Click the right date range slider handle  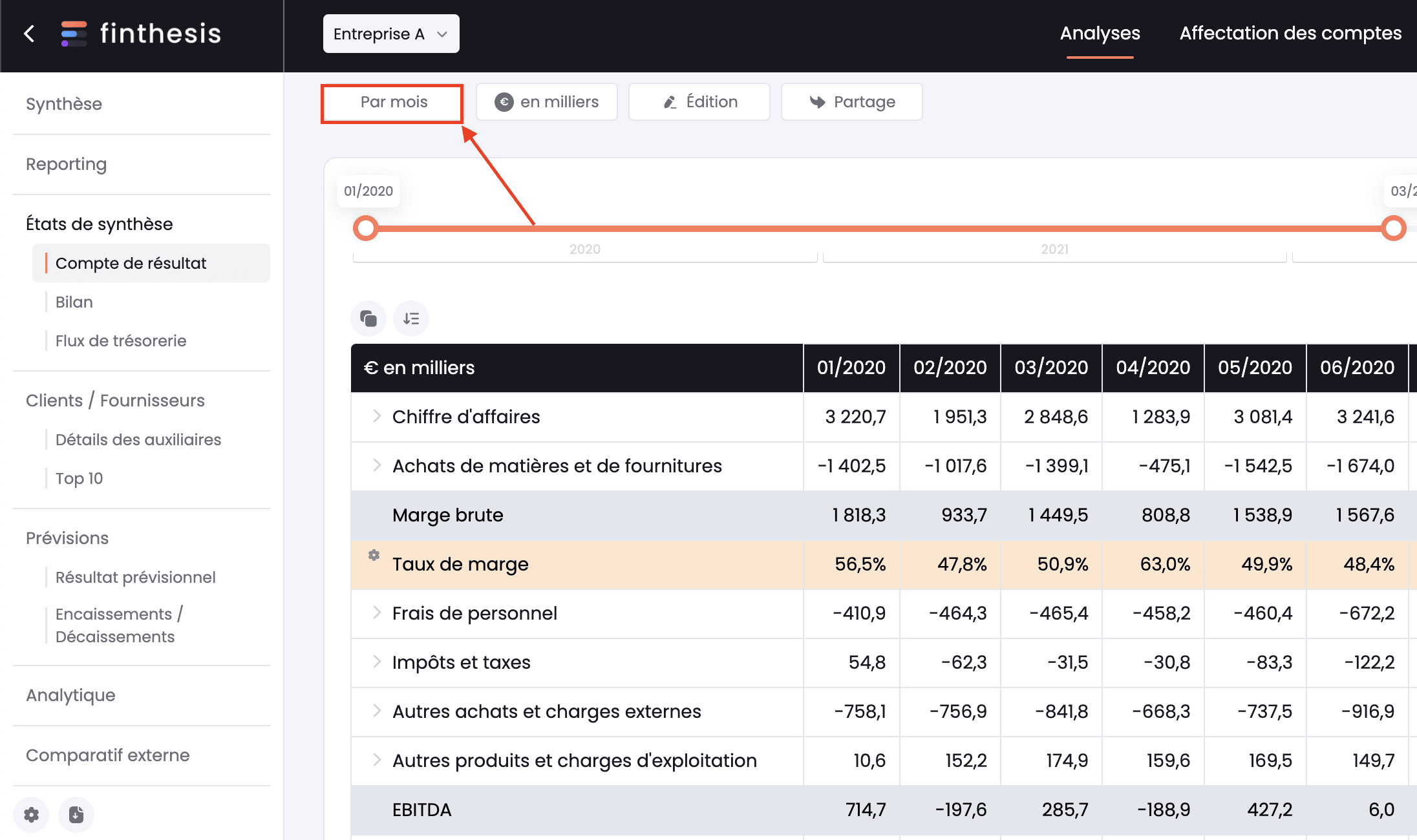tap(1393, 228)
